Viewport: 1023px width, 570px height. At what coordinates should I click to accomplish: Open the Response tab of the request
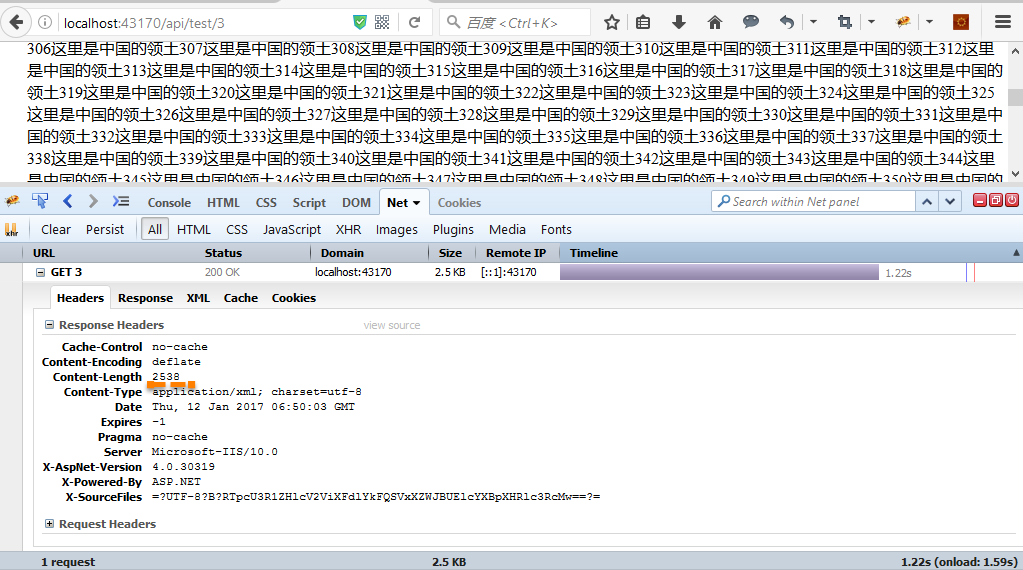145,298
